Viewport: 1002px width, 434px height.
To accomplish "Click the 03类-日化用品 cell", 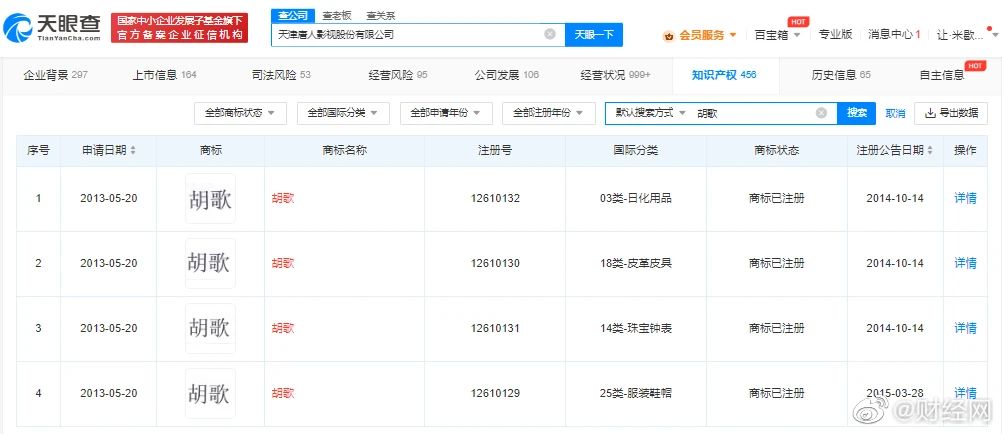I will click(x=636, y=198).
